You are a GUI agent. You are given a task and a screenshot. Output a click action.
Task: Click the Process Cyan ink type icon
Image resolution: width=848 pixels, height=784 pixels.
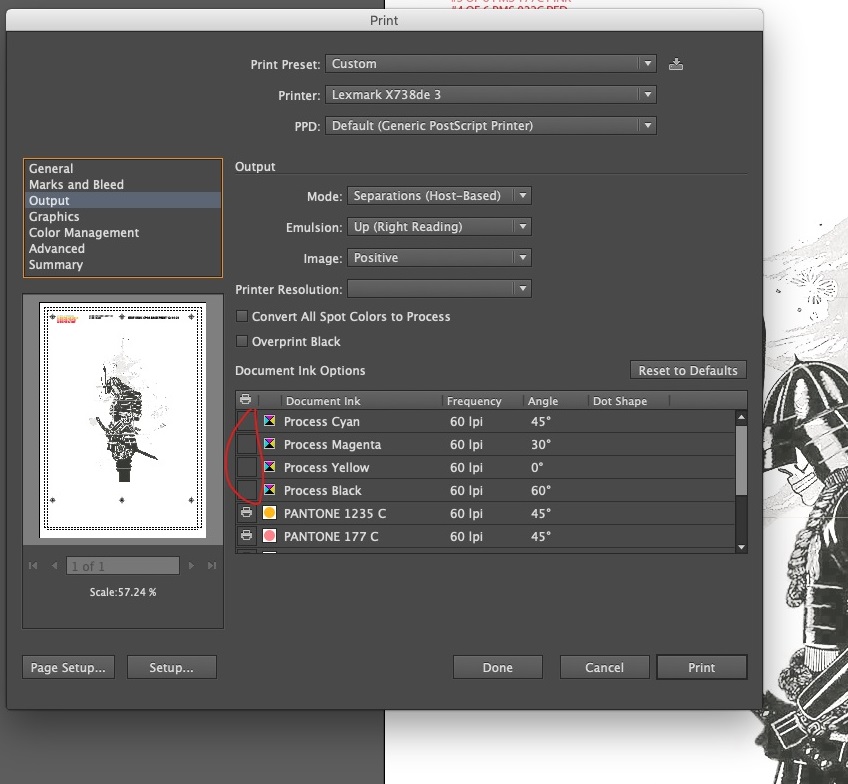click(270, 421)
